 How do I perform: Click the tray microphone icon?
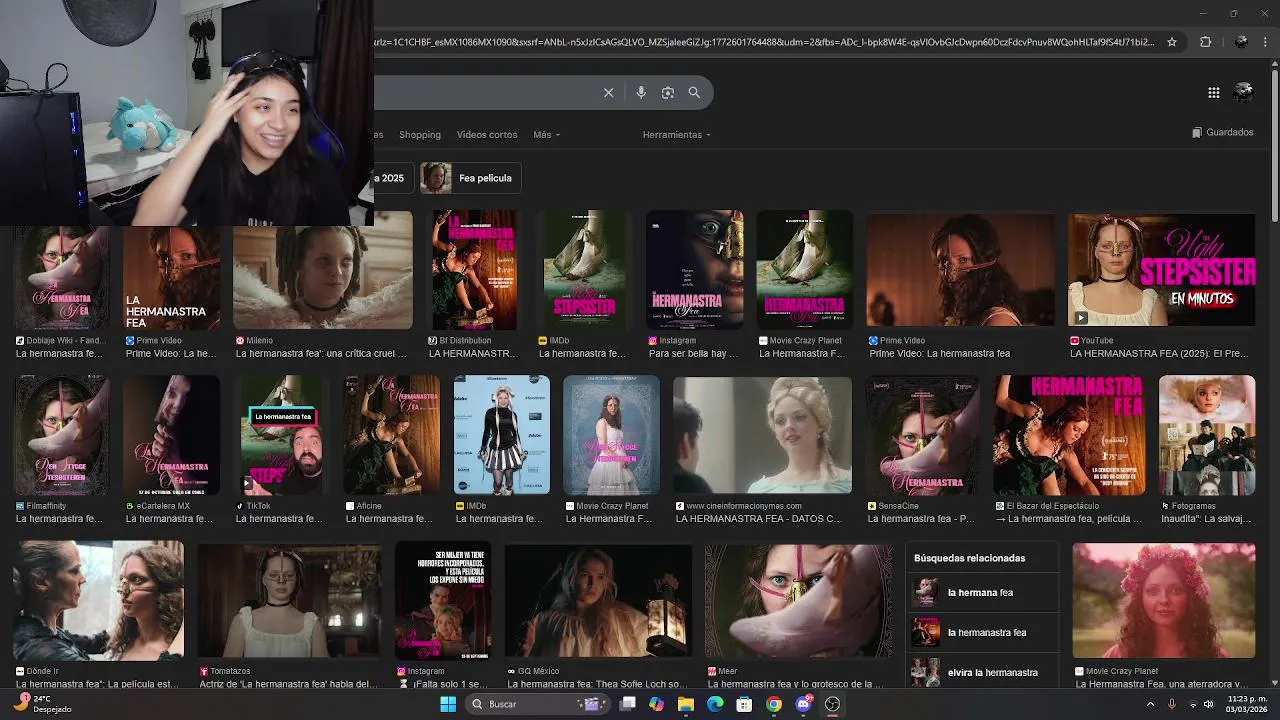(1171, 704)
